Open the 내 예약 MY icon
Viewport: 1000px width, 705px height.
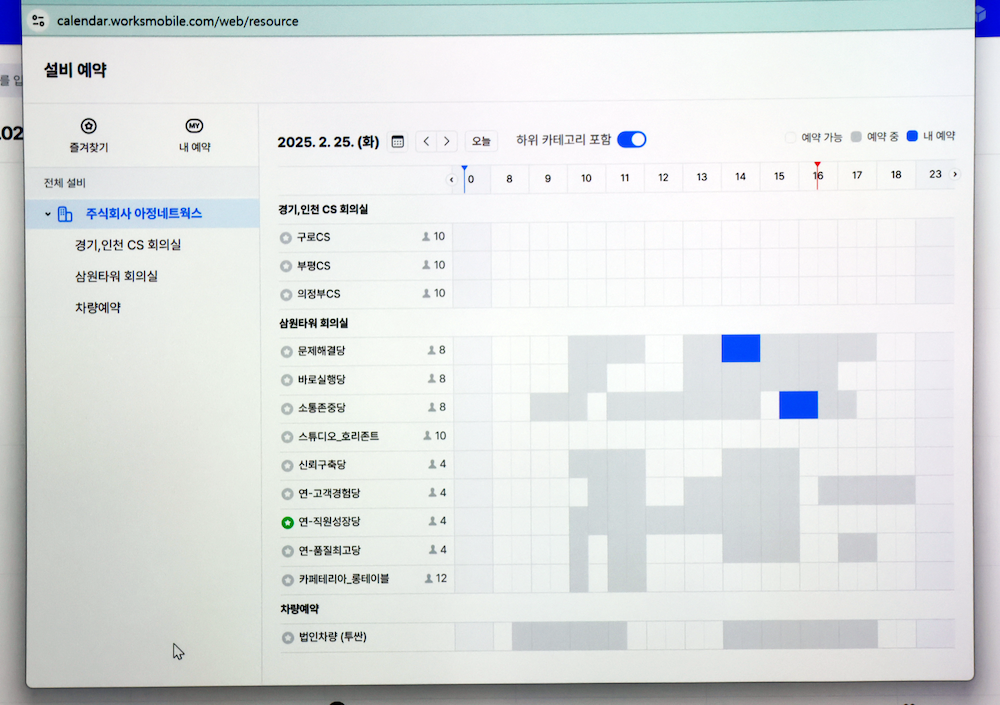[194, 126]
